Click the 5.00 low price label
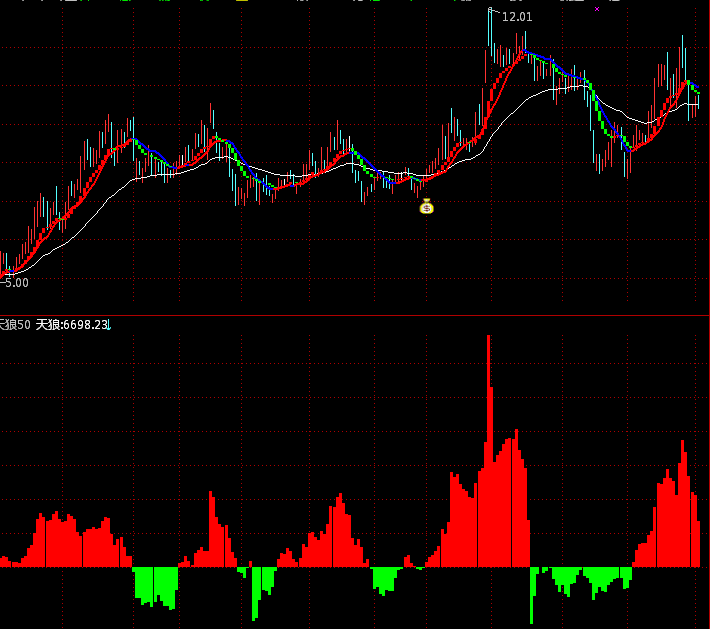 pos(16,283)
